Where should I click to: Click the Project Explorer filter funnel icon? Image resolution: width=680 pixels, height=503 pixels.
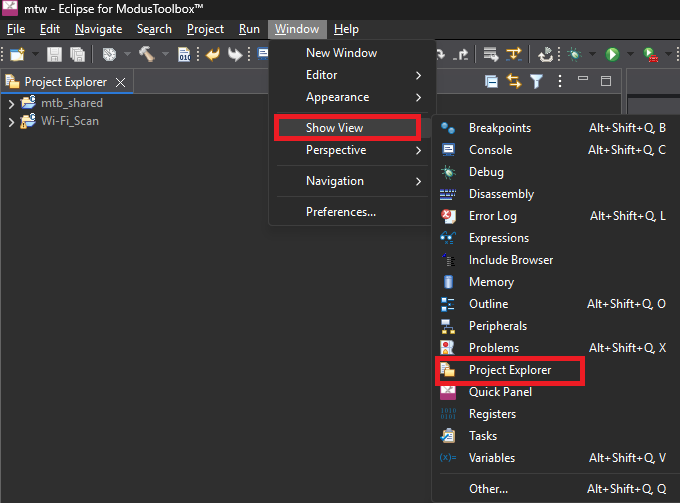click(x=537, y=81)
